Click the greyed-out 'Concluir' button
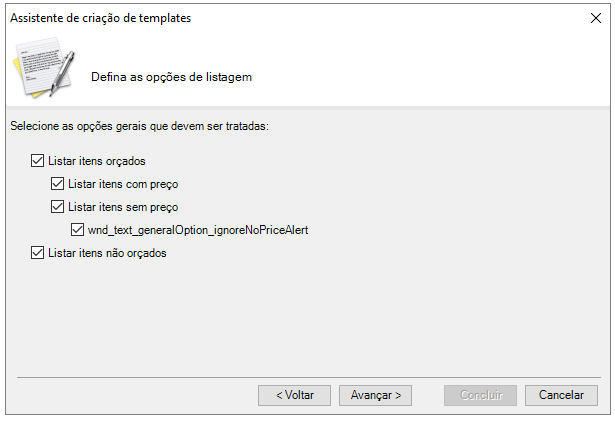The width and height of the screenshot is (615, 421). 480,395
